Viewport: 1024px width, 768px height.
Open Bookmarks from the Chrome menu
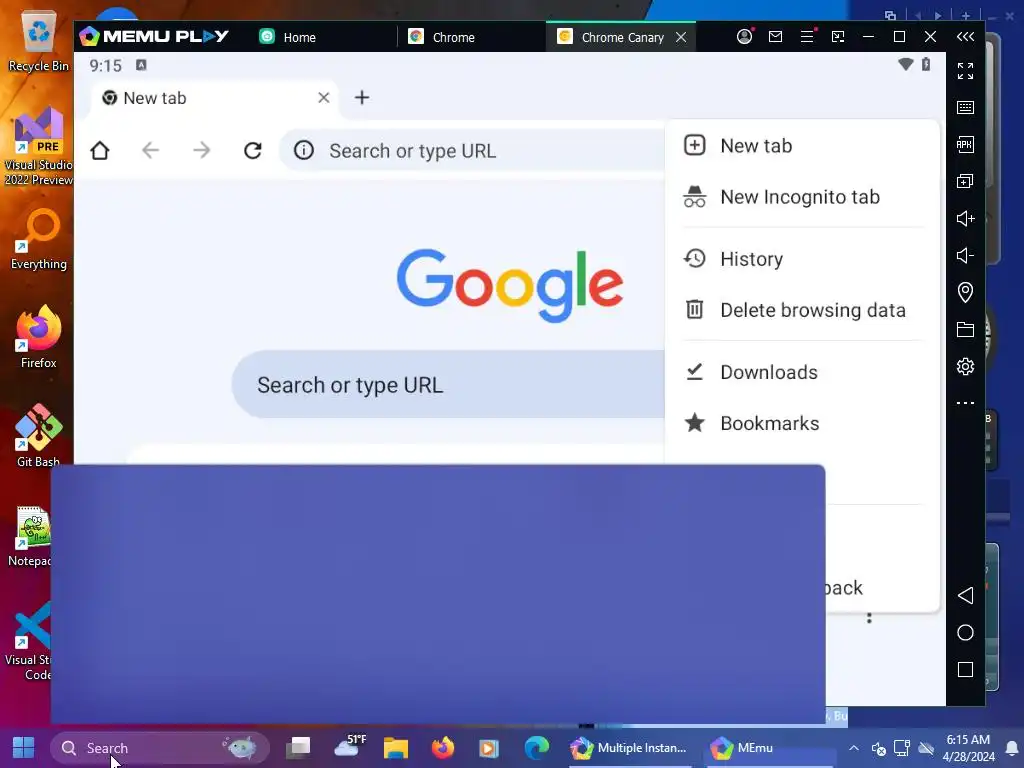pyautogui.click(x=803, y=423)
